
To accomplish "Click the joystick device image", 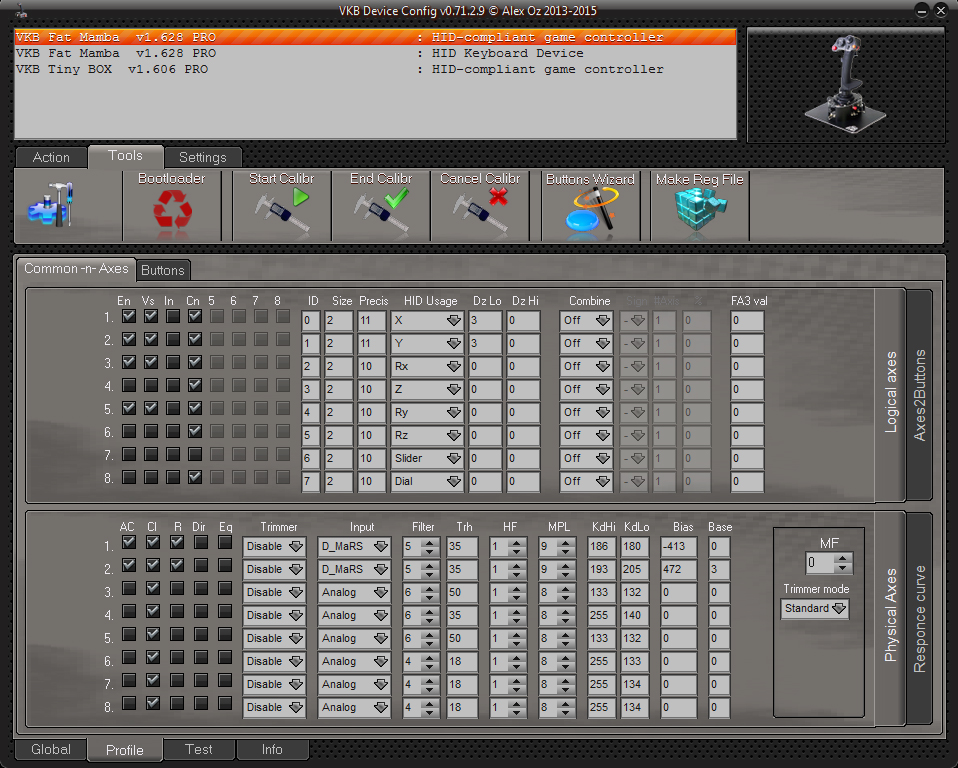I will tap(847, 87).
